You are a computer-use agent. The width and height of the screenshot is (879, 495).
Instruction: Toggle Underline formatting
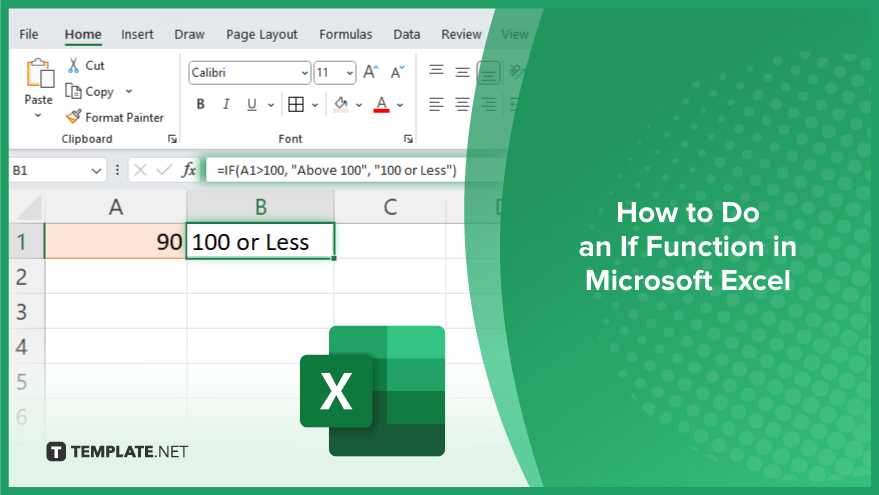pos(252,104)
